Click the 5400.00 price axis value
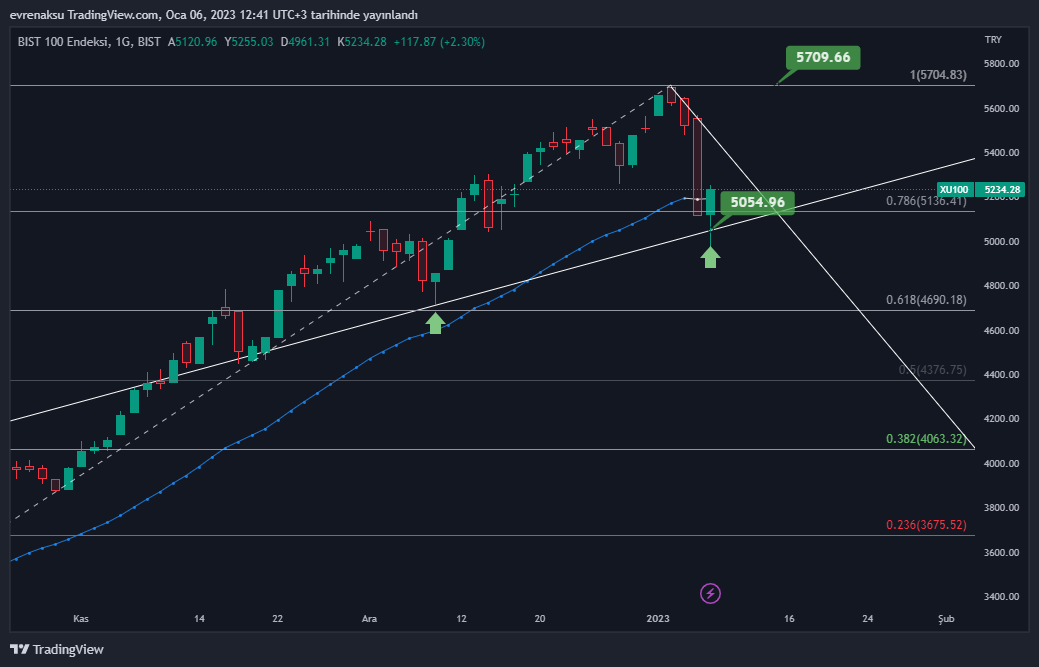Screen dimensions: 1039x667 coord(1002,153)
